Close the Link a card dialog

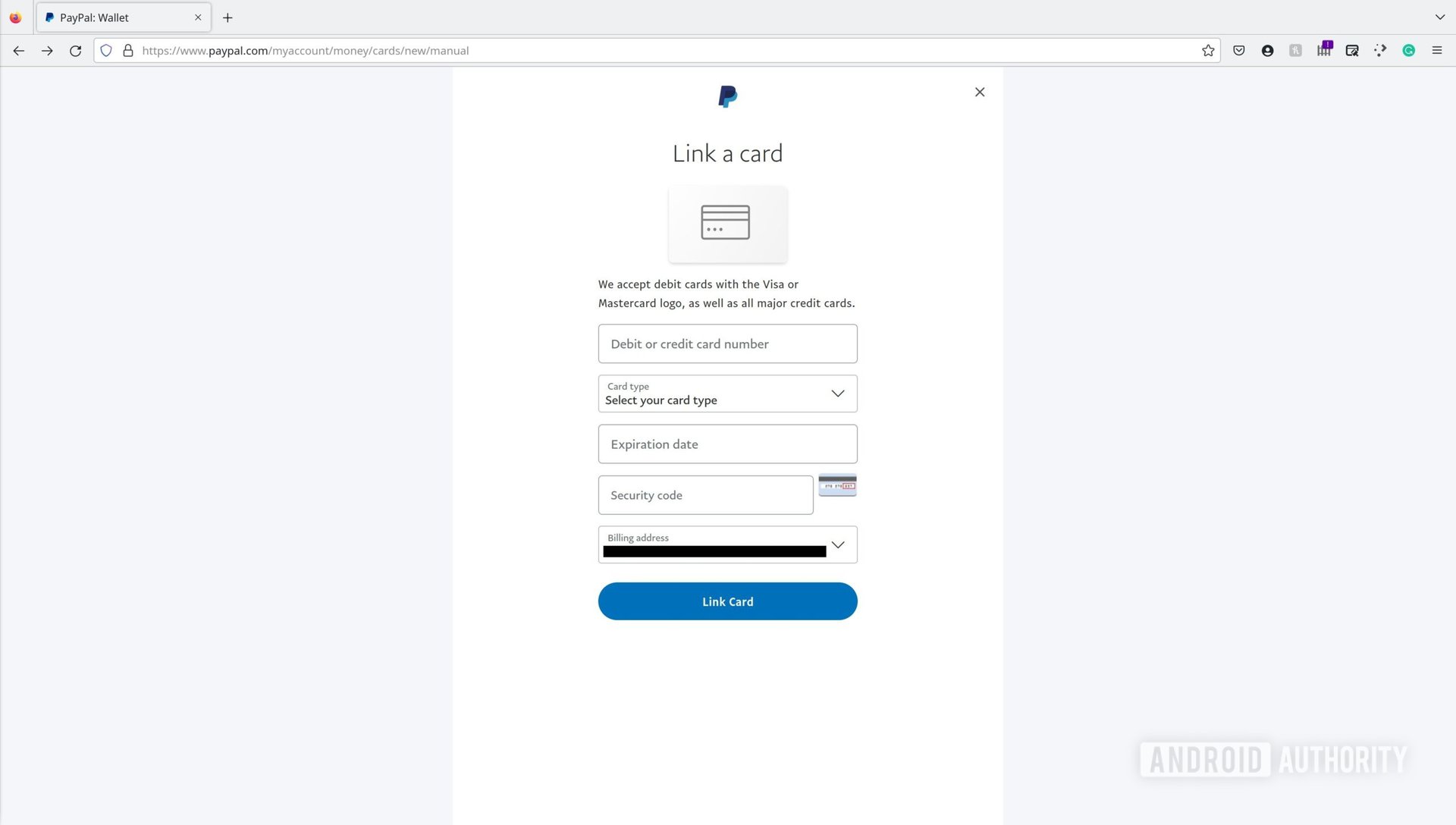[x=979, y=92]
